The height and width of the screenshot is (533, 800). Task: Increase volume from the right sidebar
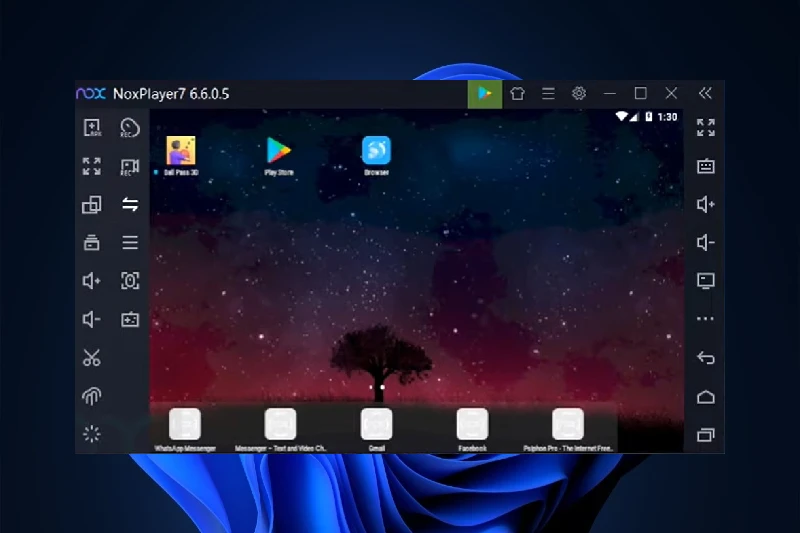click(x=706, y=205)
